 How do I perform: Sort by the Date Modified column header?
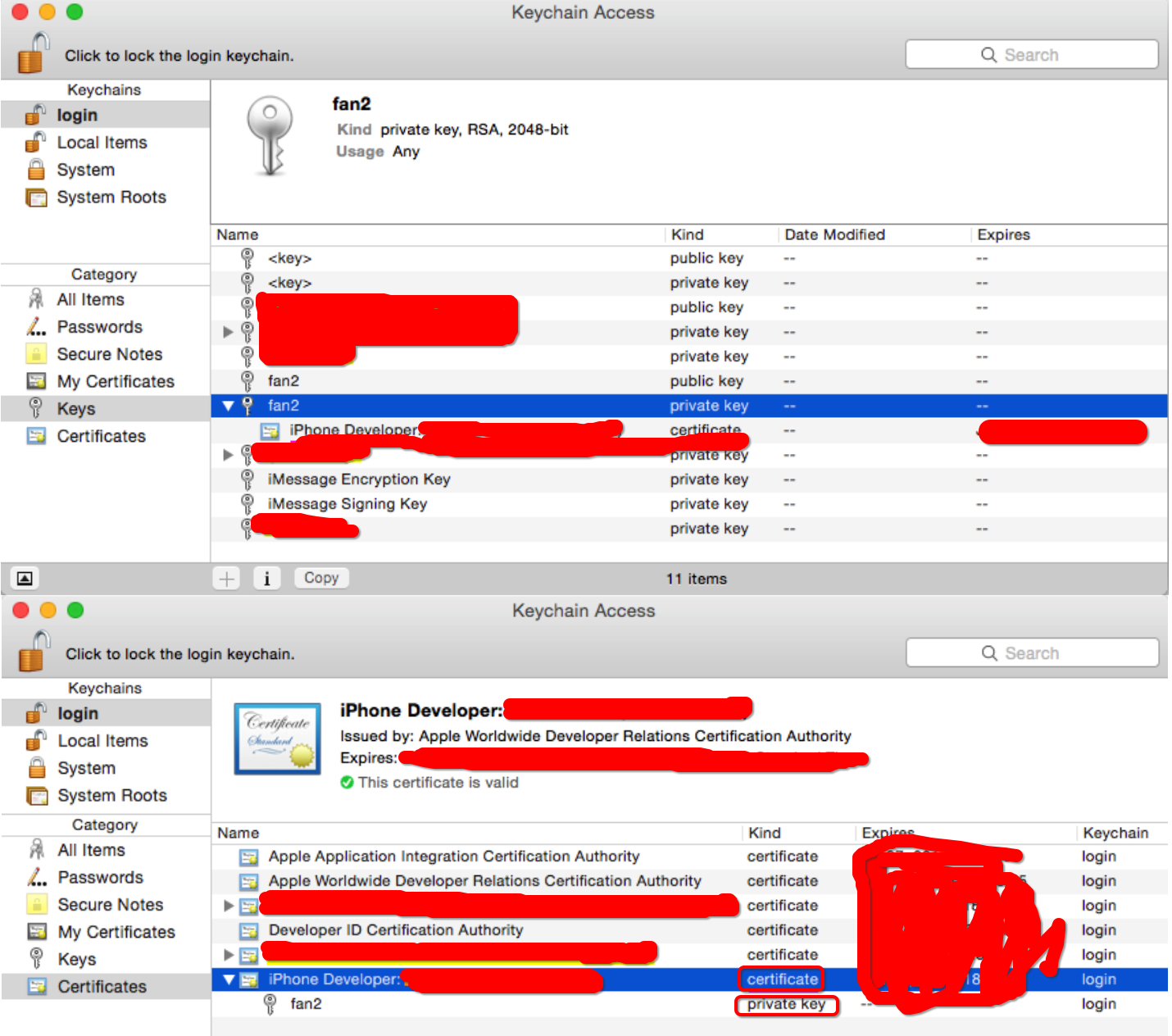tap(874, 234)
